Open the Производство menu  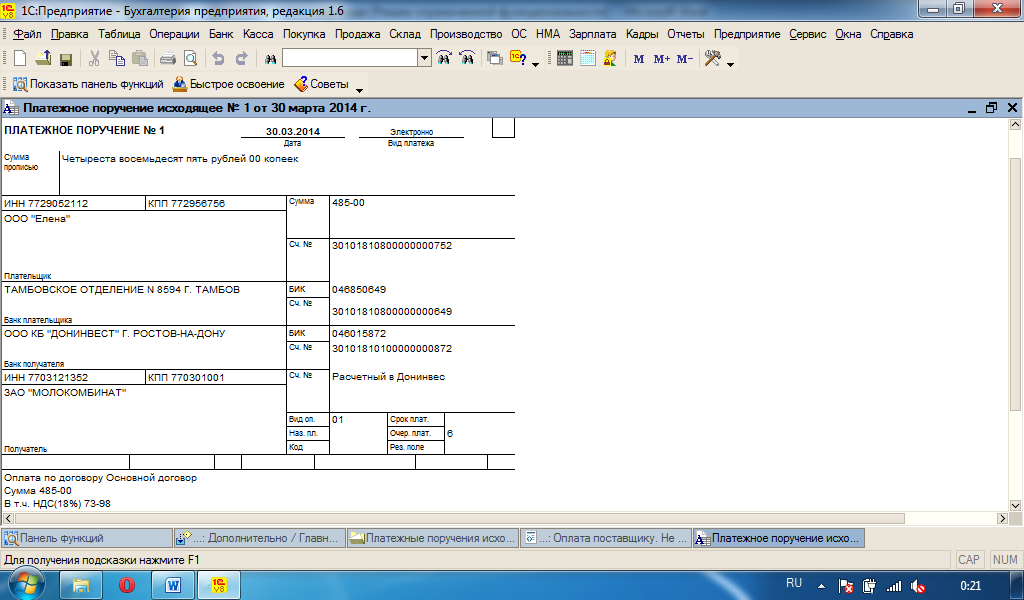pos(466,34)
